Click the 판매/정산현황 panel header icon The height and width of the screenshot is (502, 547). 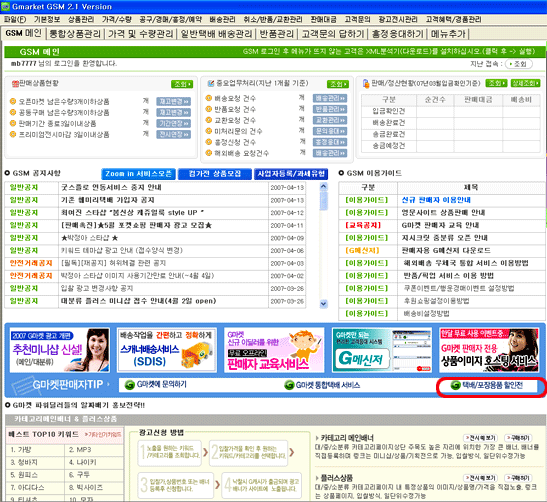[366, 83]
